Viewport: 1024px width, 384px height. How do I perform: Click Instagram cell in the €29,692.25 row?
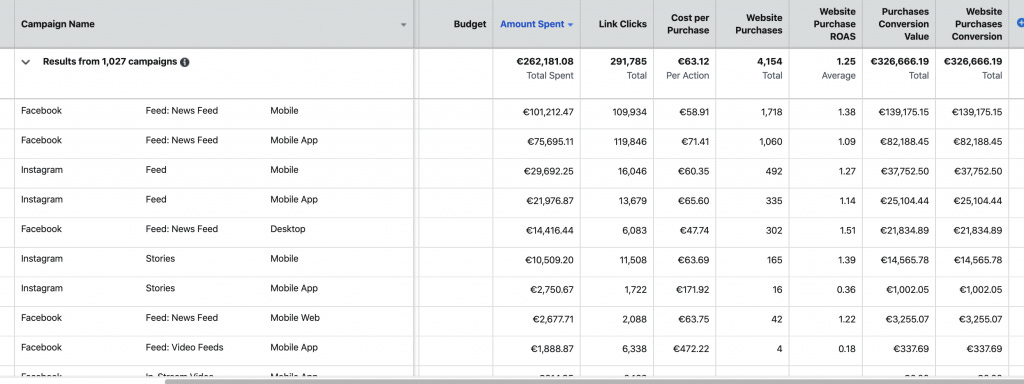click(42, 170)
